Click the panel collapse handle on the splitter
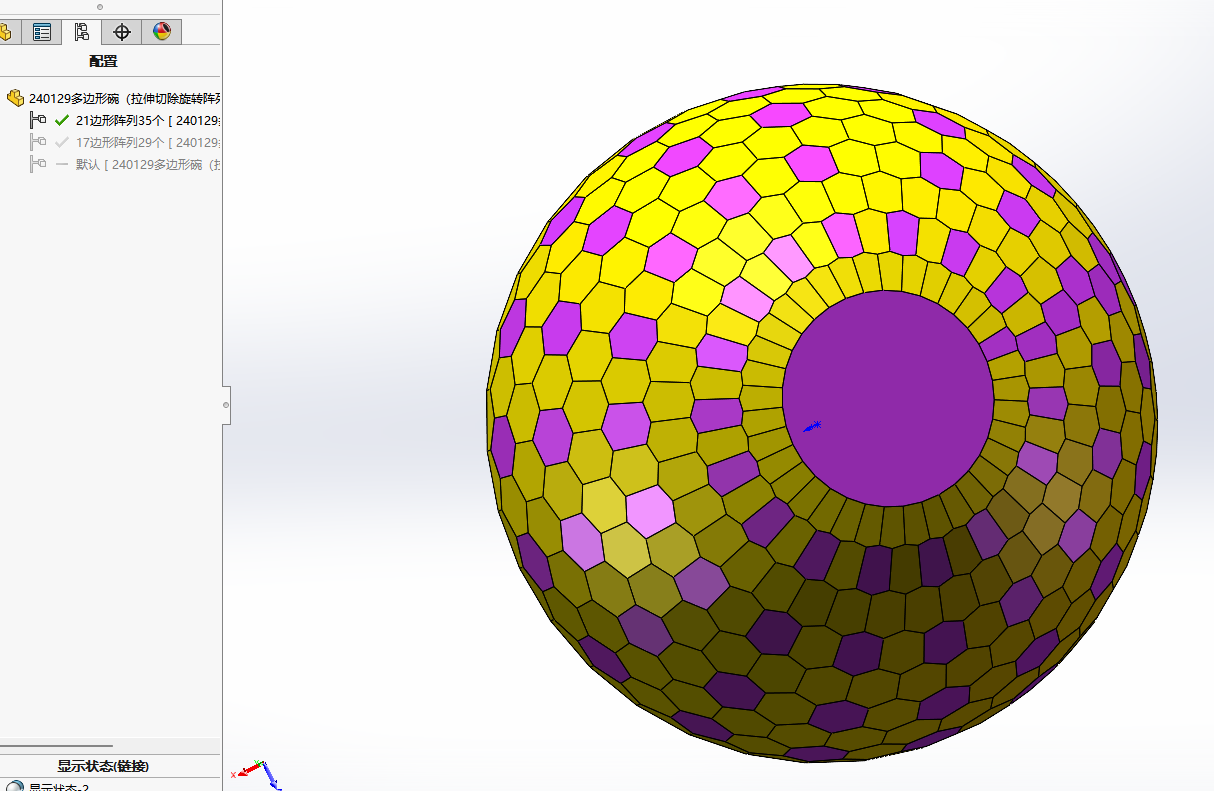The image size is (1214, 791). point(226,405)
